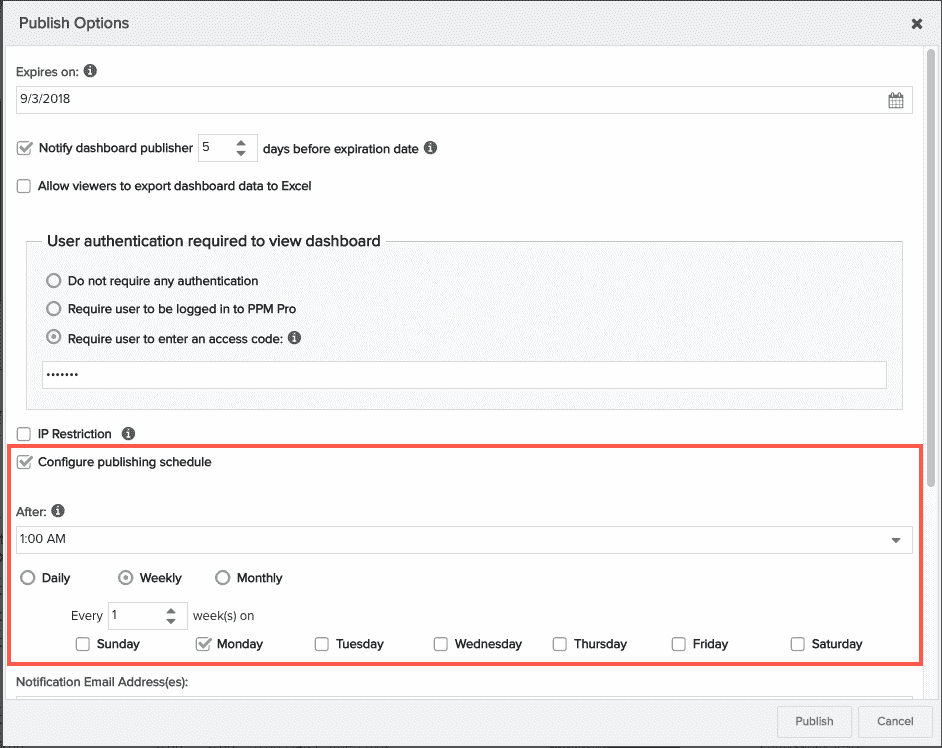Click the dialog's vertical scrollbar

pyautogui.click(x=931, y=268)
